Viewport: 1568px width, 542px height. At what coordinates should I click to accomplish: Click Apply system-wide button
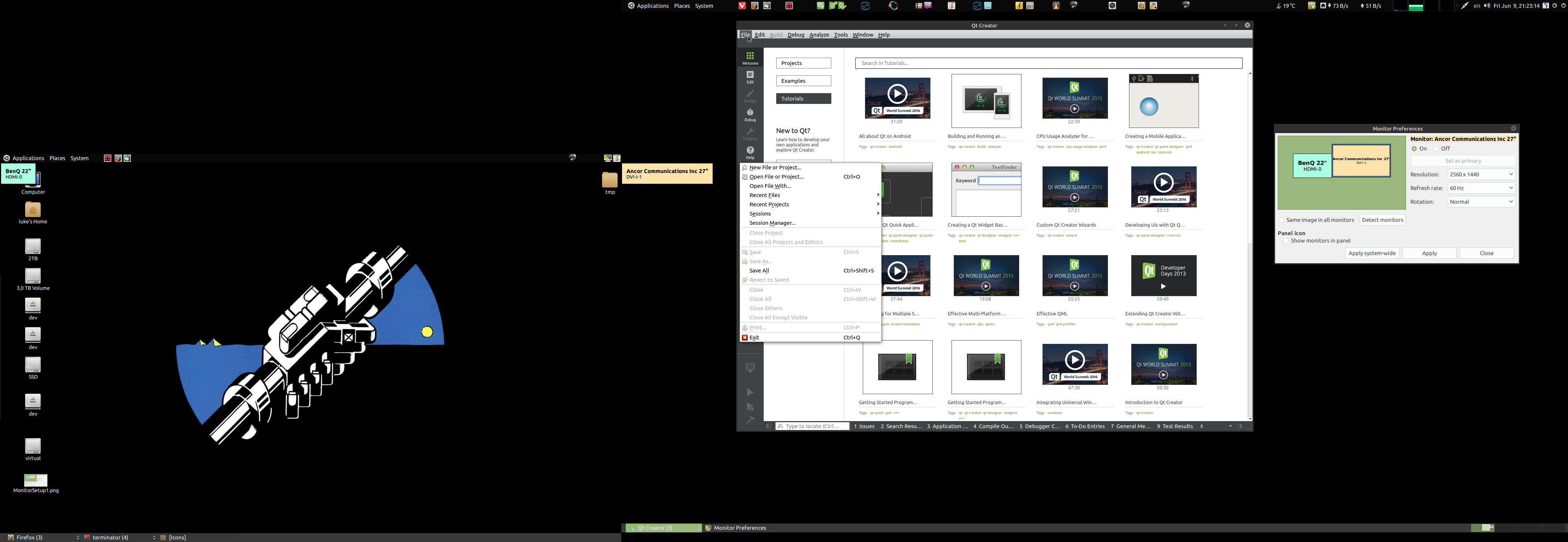point(1371,253)
